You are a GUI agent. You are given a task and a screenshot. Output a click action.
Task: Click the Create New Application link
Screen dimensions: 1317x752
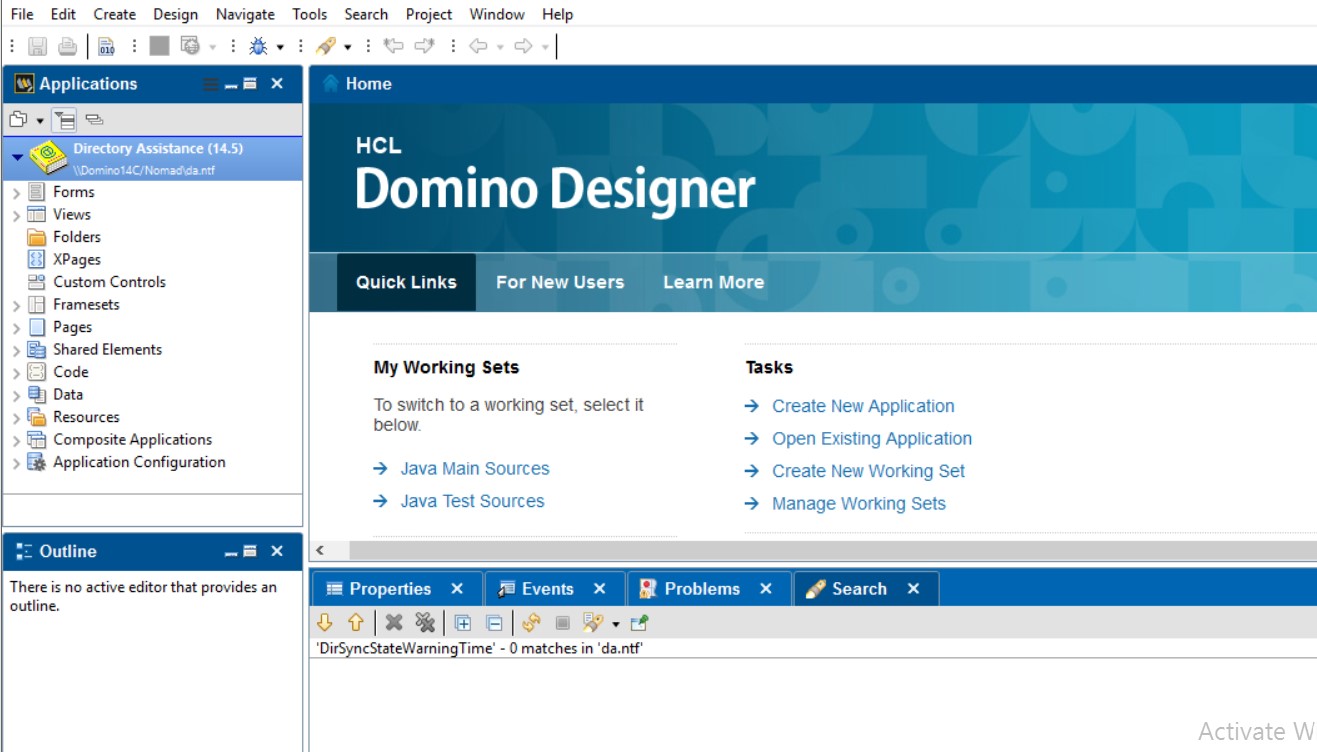862,406
